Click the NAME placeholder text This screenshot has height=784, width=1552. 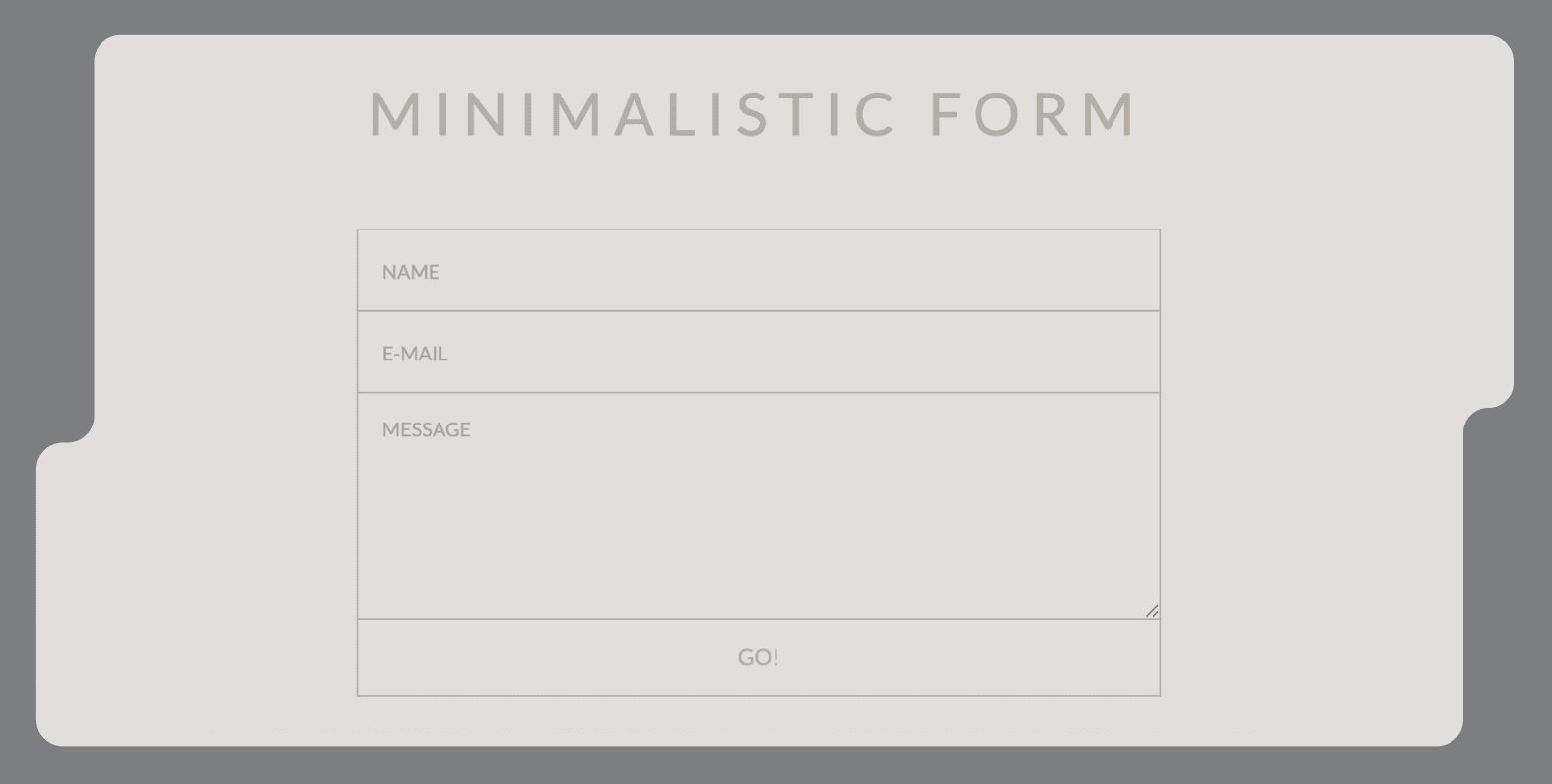pos(411,272)
